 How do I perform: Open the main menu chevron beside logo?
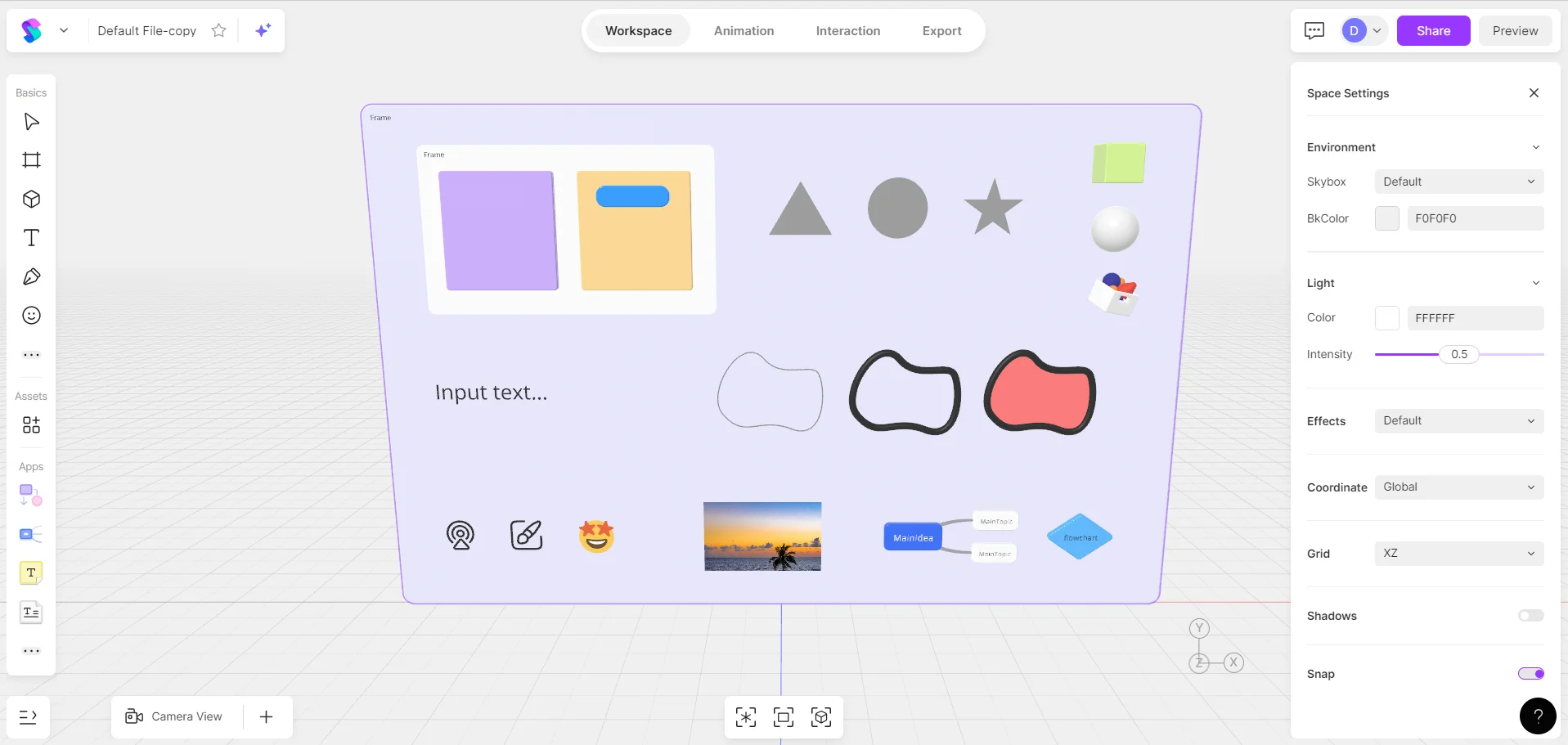pyautogui.click(x=64, y=30)
